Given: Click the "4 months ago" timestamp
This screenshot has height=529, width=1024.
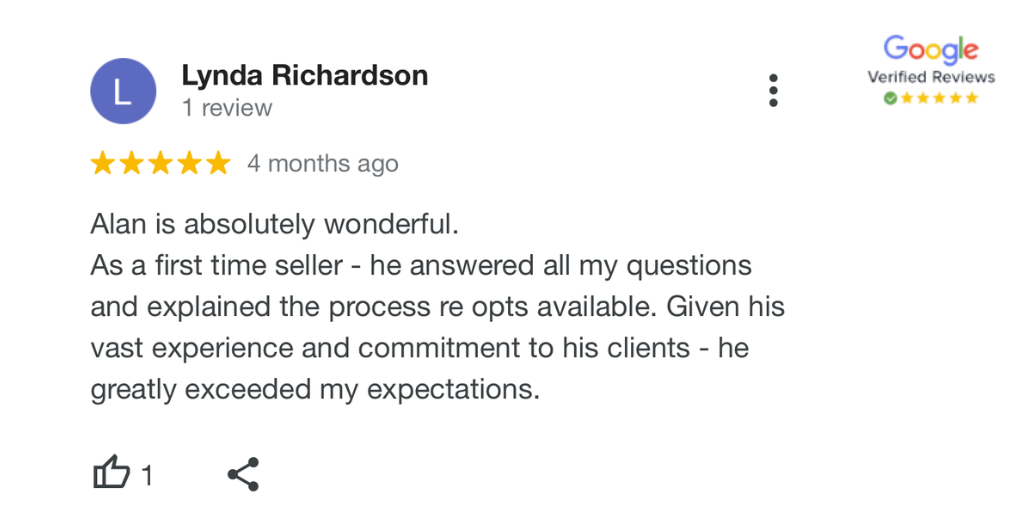Looking at the screenshot, I should point(323,164).
